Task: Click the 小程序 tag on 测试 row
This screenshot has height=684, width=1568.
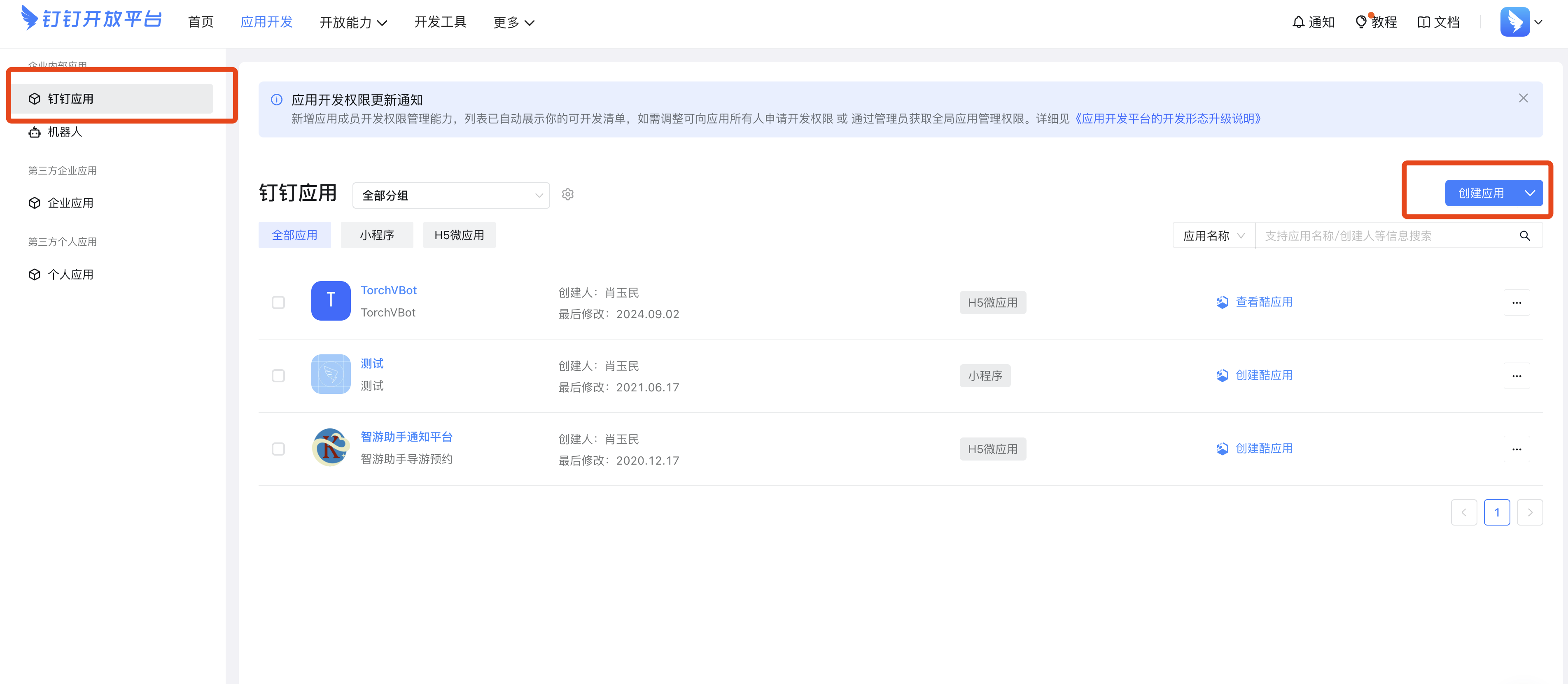Action: click(x=985, y=375)
